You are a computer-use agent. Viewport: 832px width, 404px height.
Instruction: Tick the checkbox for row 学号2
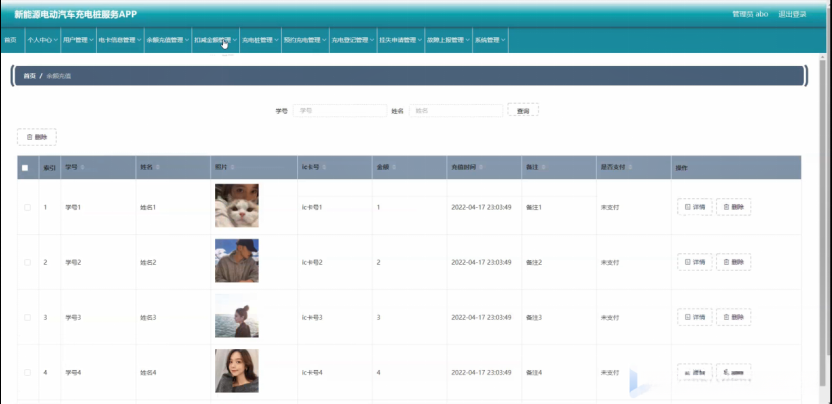click(x=28, y=262)
